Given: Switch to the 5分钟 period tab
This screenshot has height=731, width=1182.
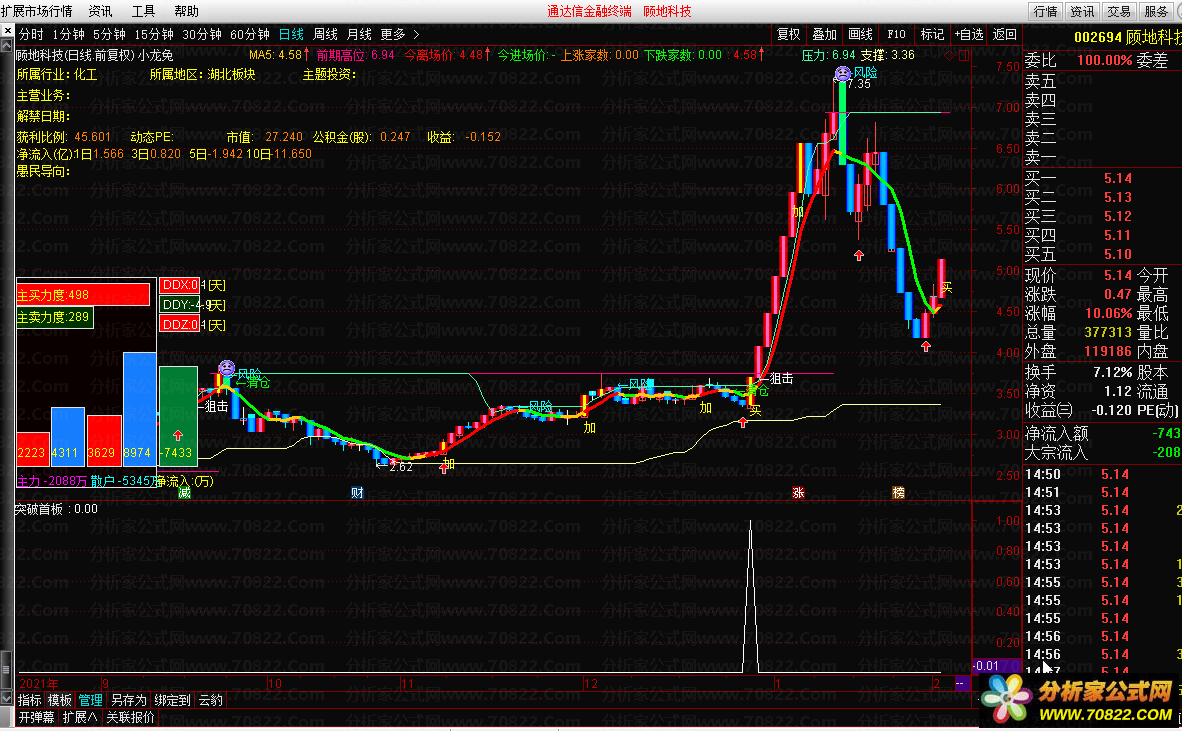Looking at the screenshot, I should click(x=109, y=35).
